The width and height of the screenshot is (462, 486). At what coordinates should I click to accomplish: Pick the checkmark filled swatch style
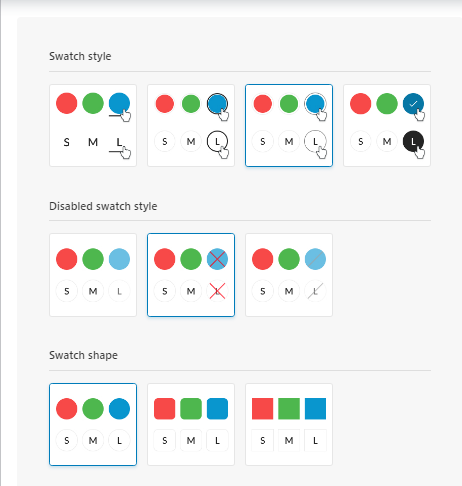coord(387,125)
